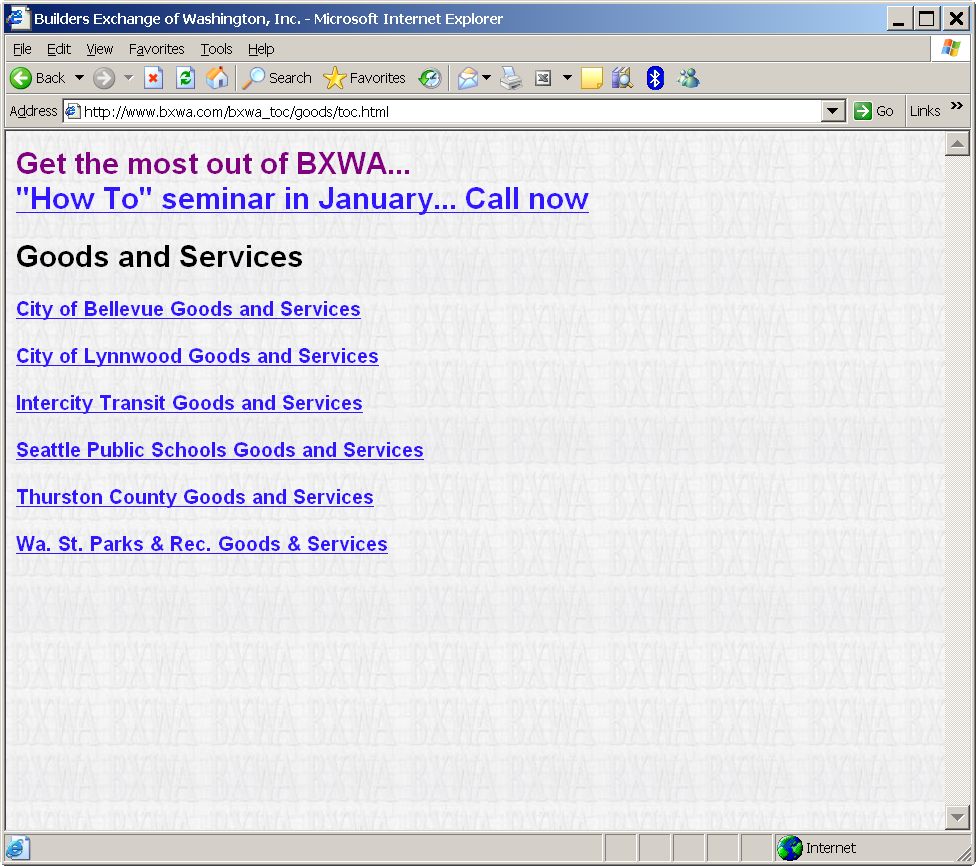Open the Back history dropdown arrow

[x=80, y=78]
